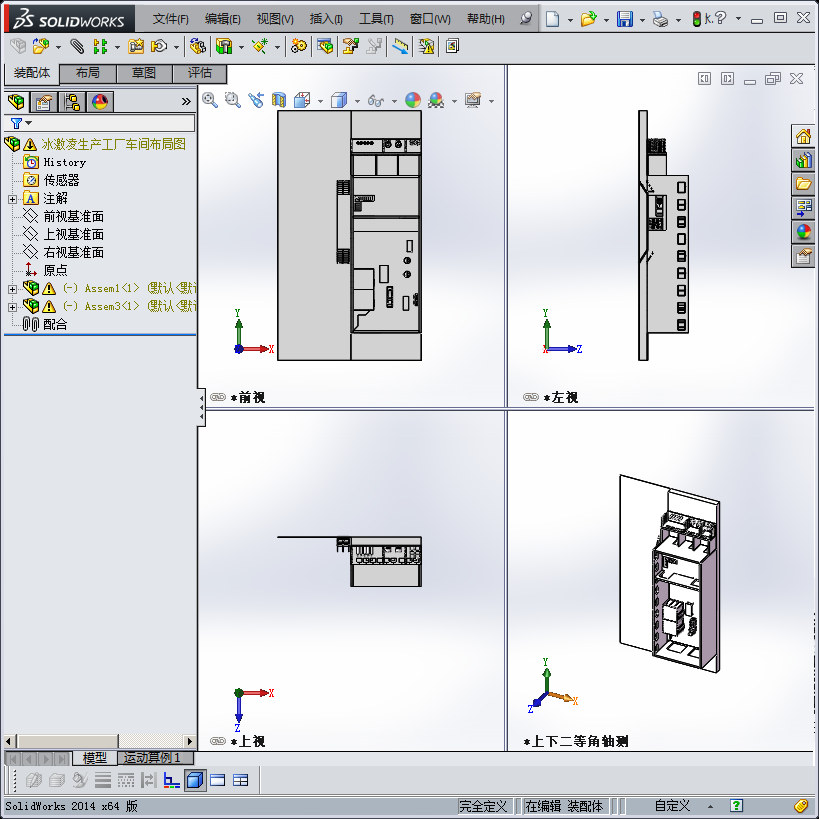The width and height of the screenshot is (819, 819).
Task: Expand the Assem1<1> tree node
Action: point(13,289)
